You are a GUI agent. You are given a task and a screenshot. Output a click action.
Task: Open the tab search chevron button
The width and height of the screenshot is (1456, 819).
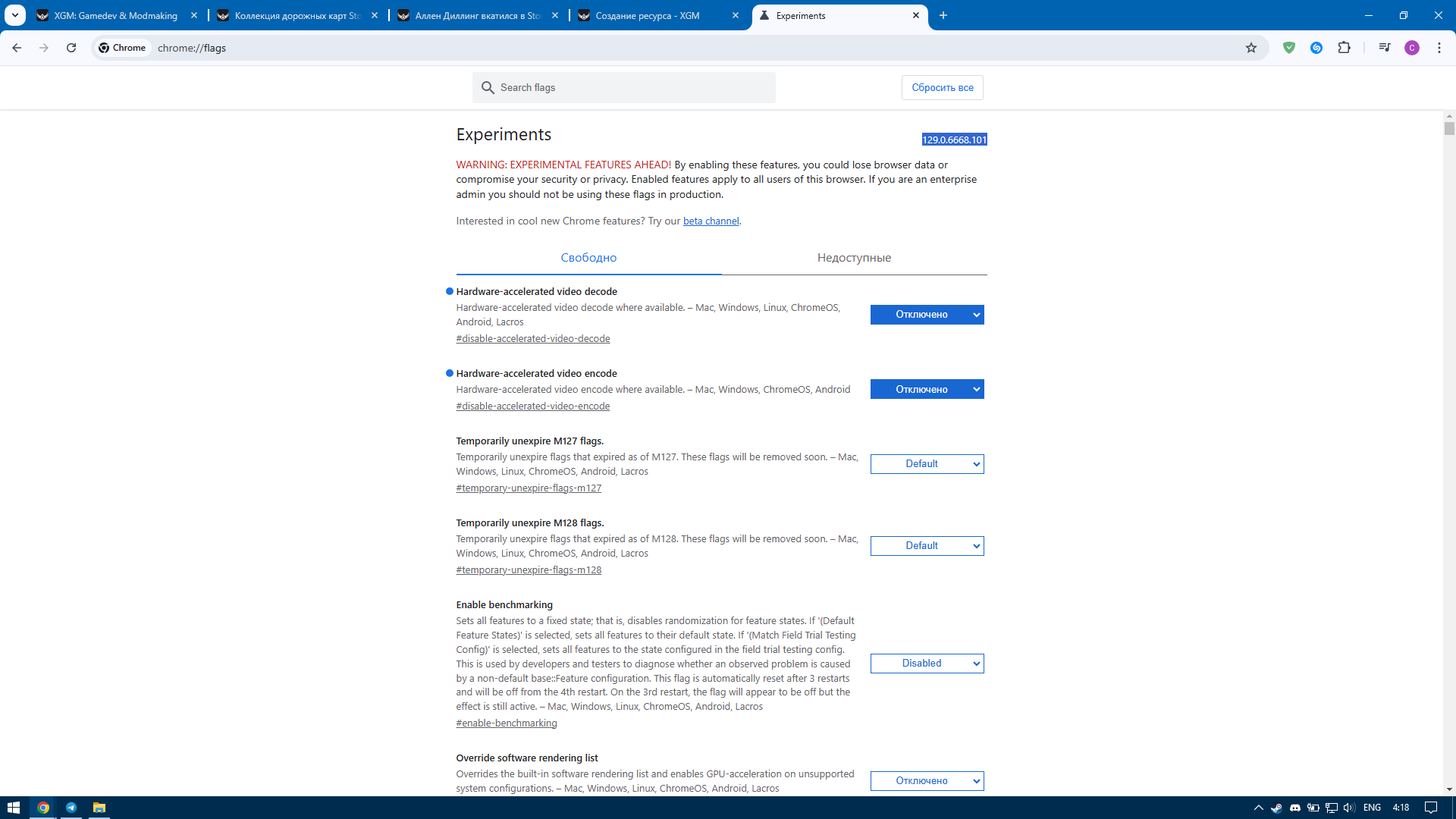15,15
